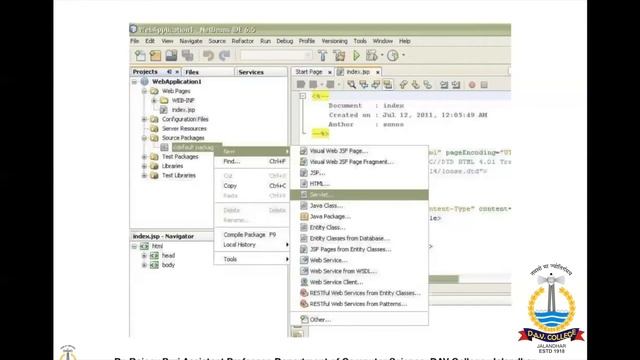Image resolution: width=640 pixels, height=360 pixels.
Task: Click the body tag icon in Navigator
Action: click(x=154, y=265)
